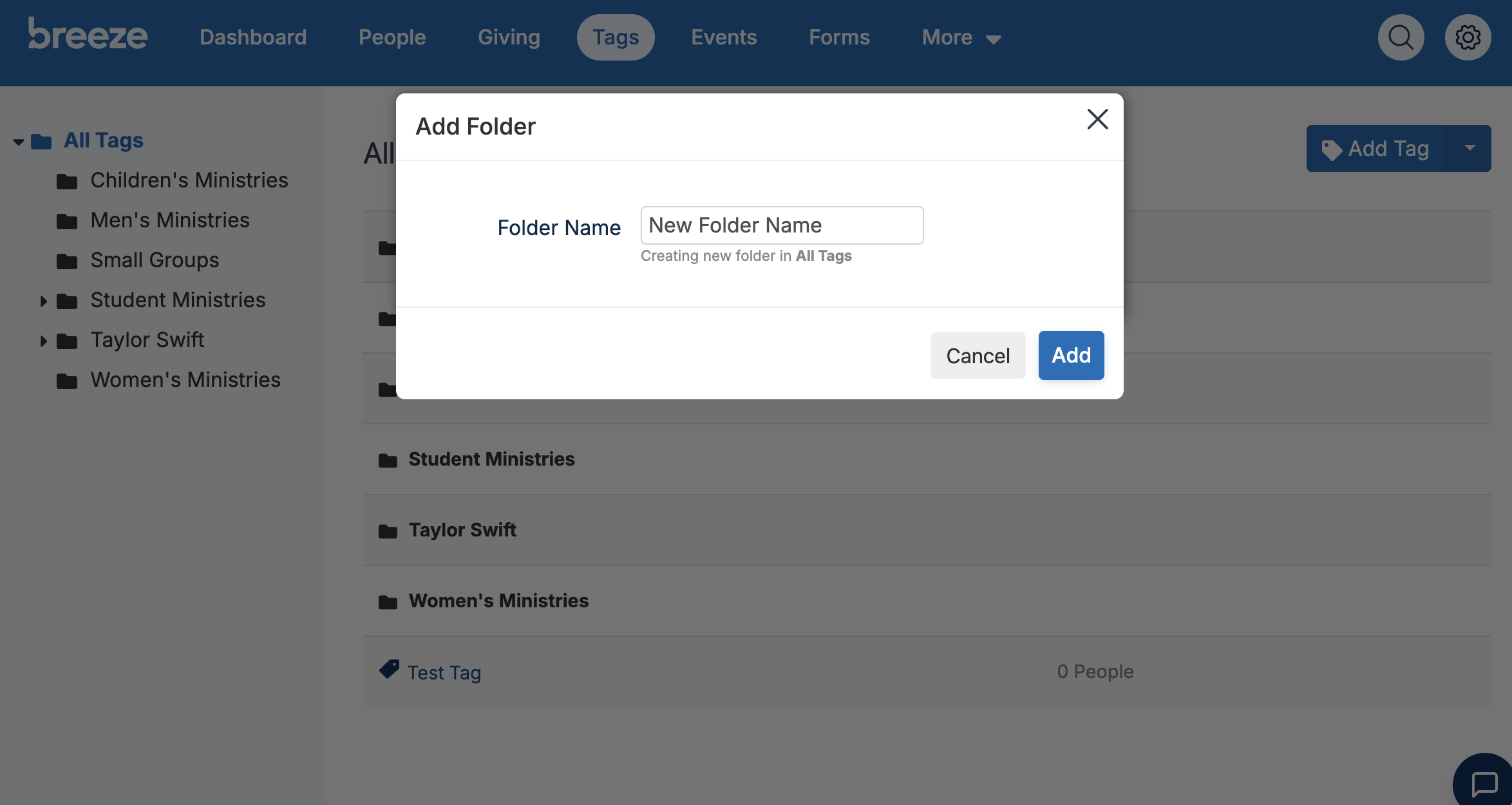
Task: Select Small Groups in the sidebar
Action: [x=155, y=260]
